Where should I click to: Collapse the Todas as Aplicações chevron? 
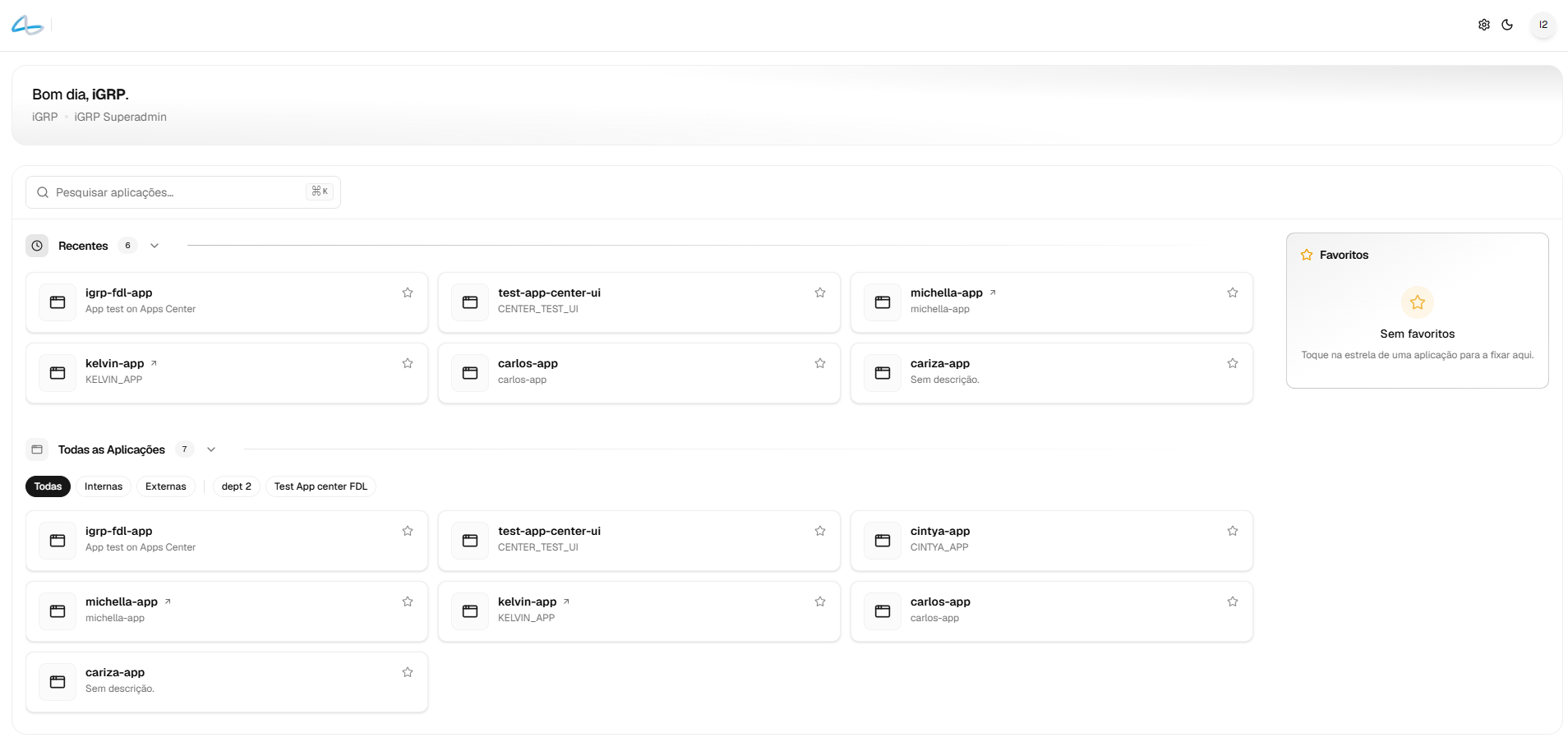click(x=211, y=449)
